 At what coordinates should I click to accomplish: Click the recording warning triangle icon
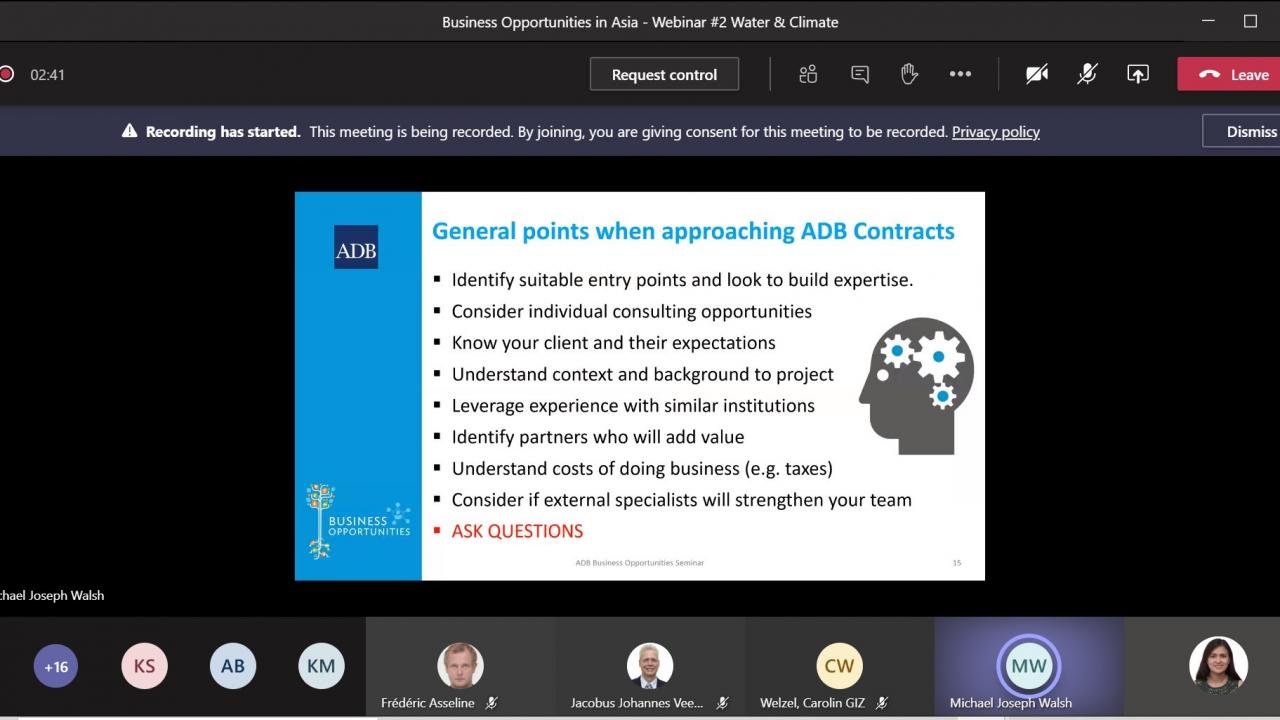[x=129, y=131]
